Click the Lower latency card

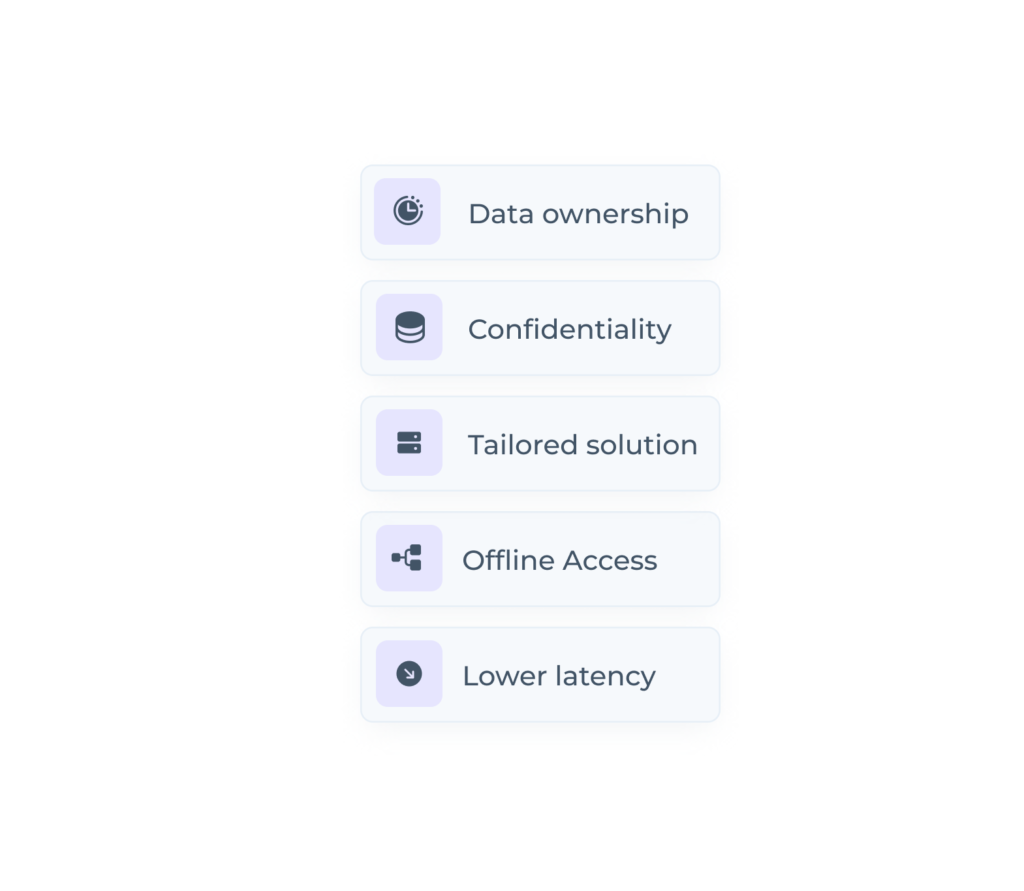click(540, 673)
